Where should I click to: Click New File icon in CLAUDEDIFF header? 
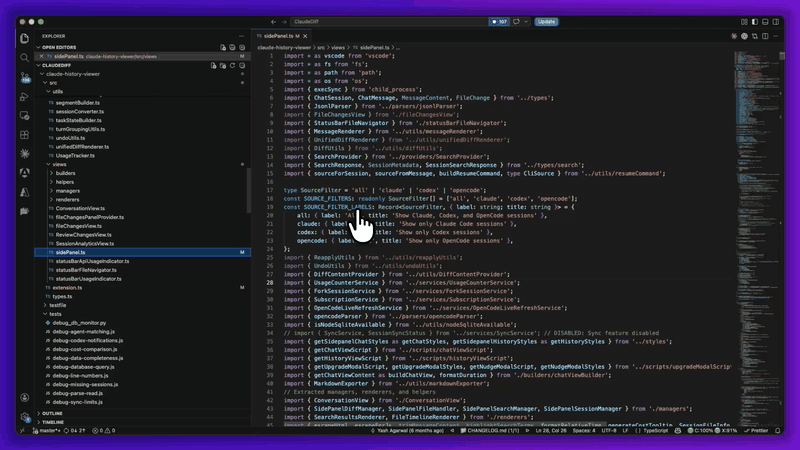[x=213, y=65]
